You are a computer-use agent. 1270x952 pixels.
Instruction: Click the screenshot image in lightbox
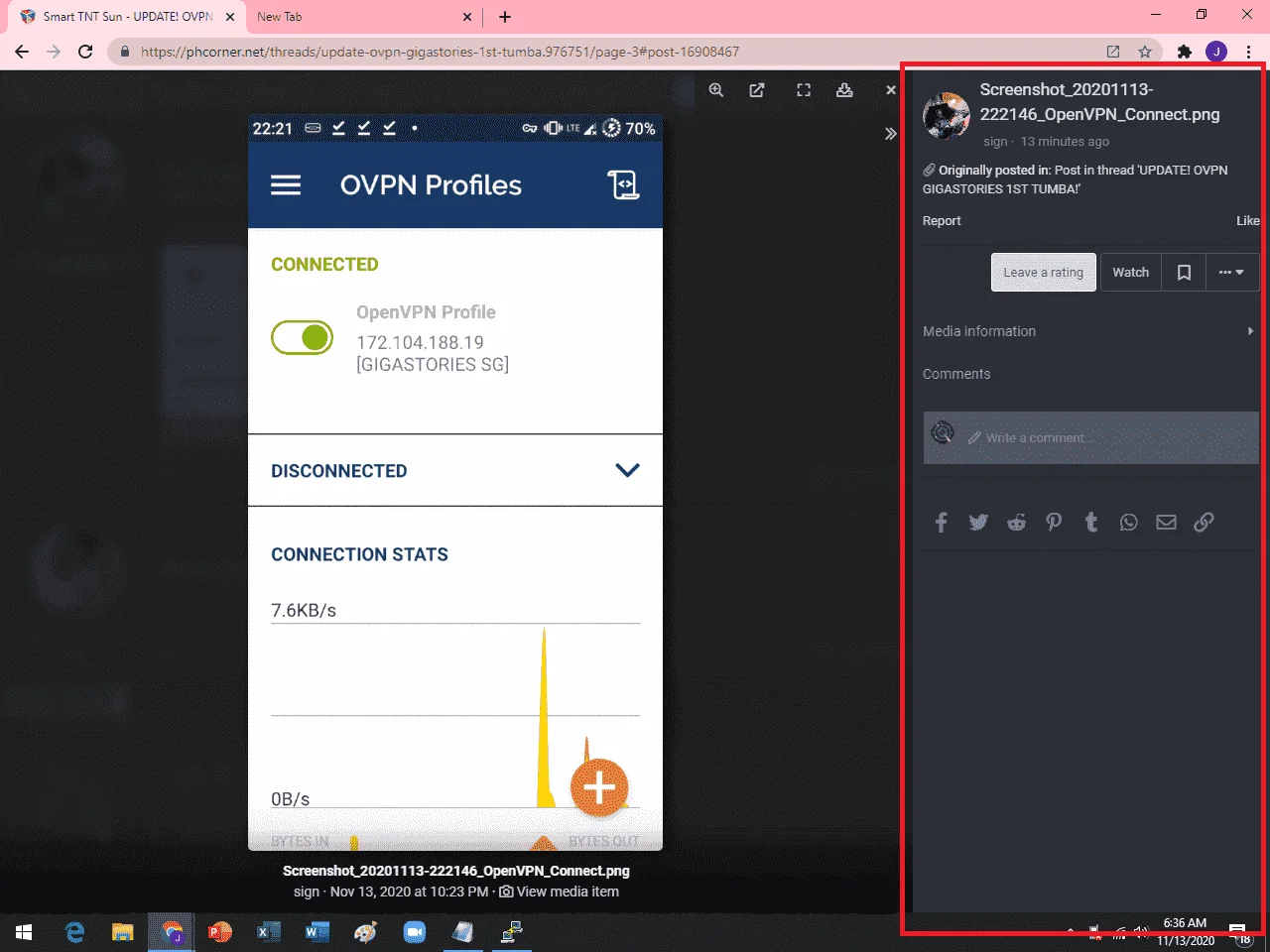455,482
